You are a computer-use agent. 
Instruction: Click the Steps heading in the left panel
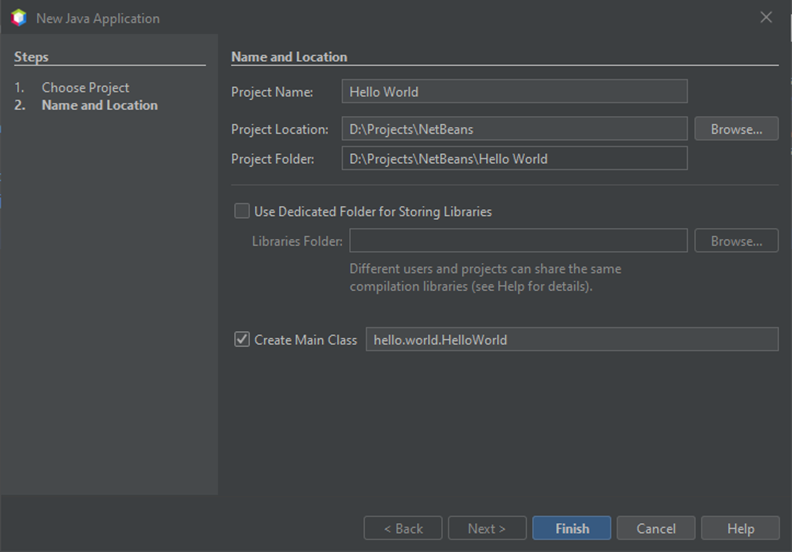click(x=31, y=57)
